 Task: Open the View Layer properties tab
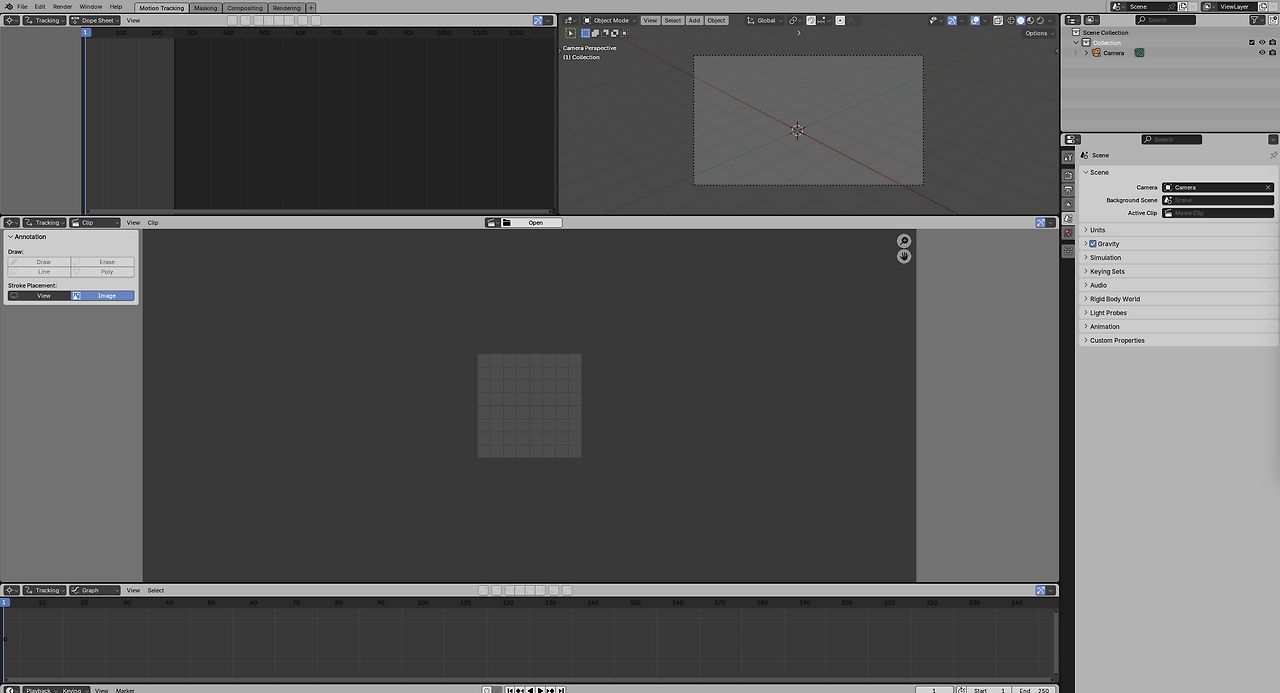coord(1068,204)
